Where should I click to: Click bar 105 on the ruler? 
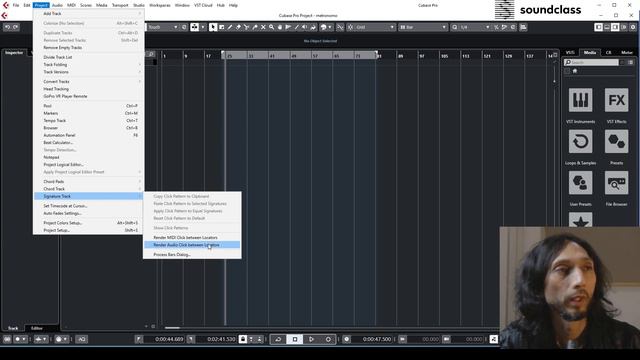coord(444,56)
